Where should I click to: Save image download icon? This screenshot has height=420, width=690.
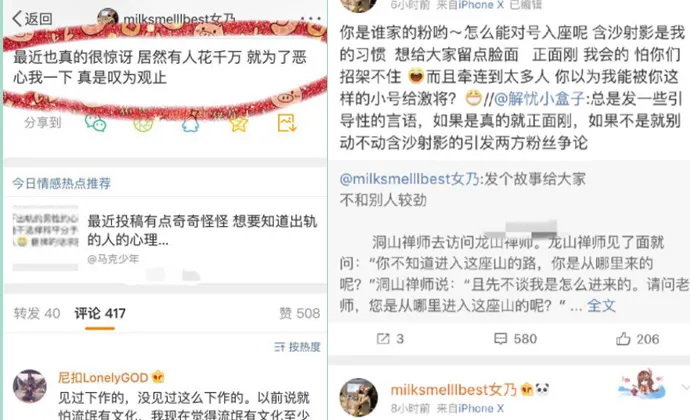tap(287, 123)
